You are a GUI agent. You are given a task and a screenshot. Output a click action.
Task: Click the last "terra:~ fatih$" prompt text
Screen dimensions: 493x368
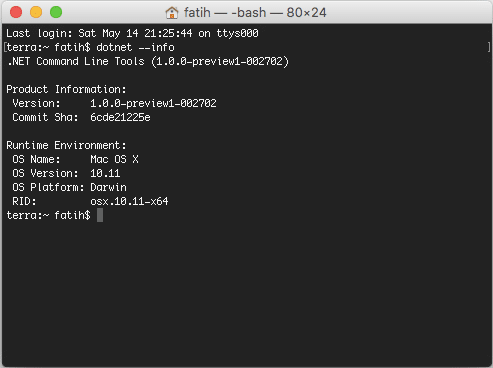(48, 215)
